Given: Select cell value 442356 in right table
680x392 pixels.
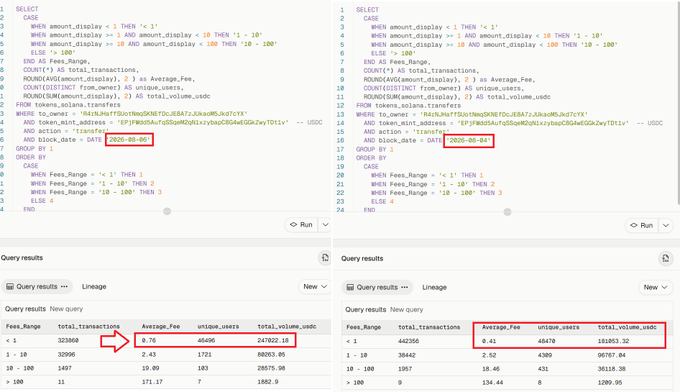Looking at the screenshot, I should pos(409,341).
